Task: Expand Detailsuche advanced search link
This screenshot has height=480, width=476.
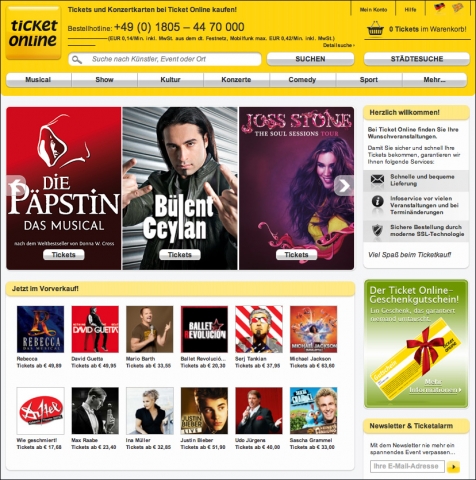Action: [x=338, y=45]
